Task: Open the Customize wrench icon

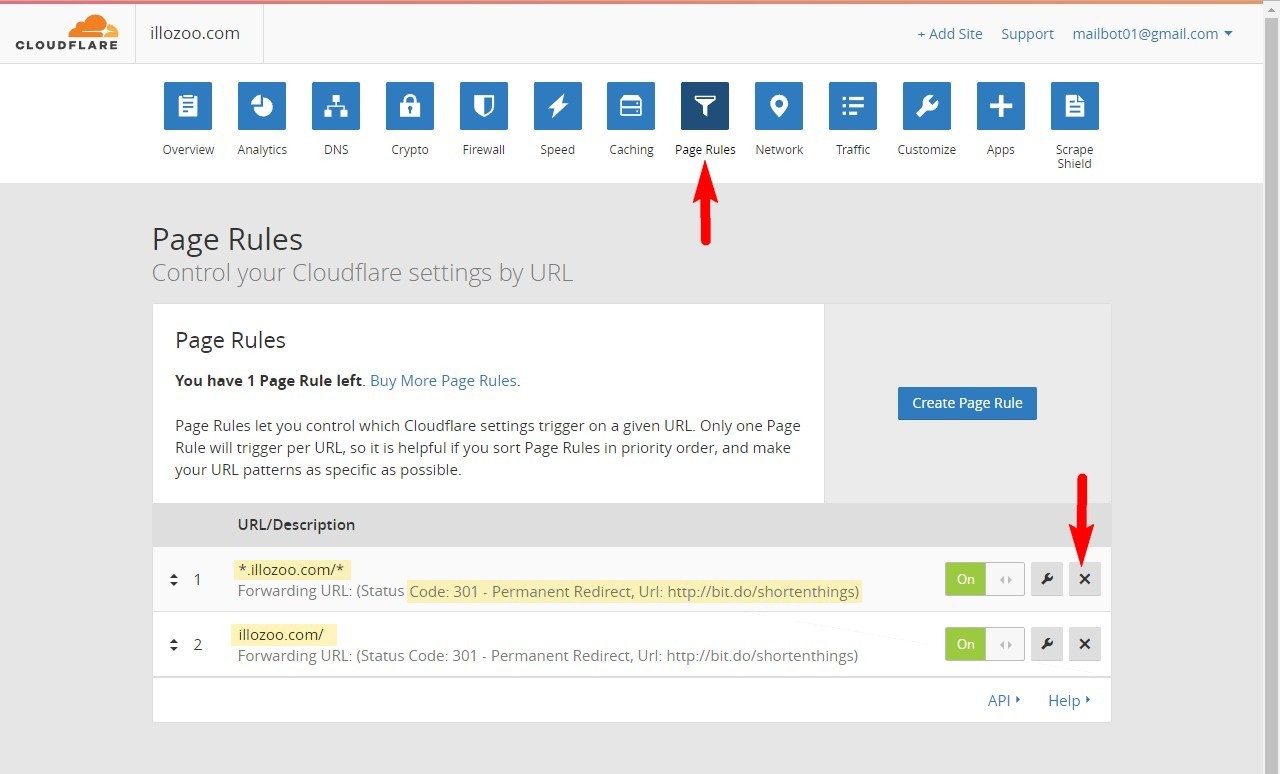Action: (x=927, y=106)
